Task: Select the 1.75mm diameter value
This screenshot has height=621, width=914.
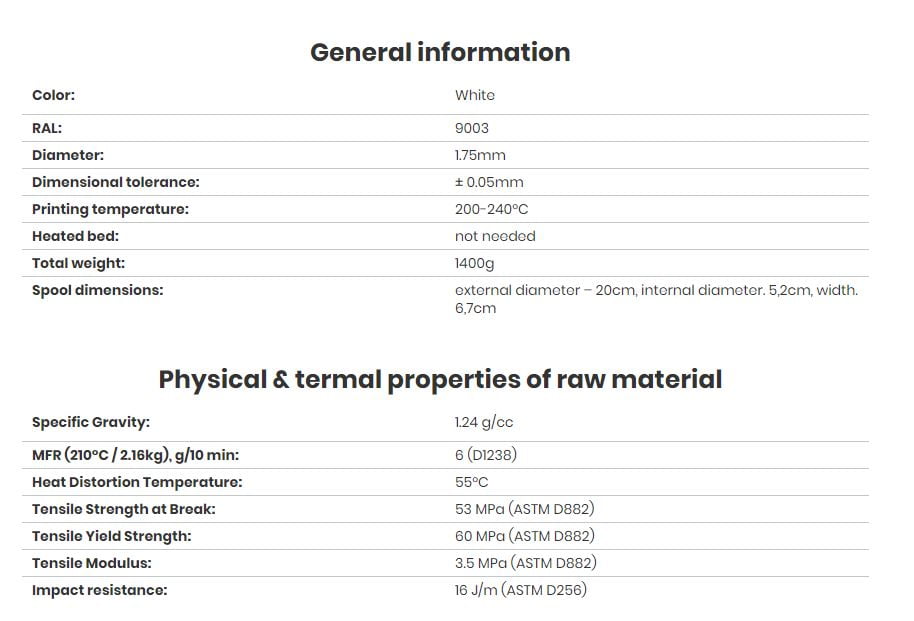Action: click(480, 155)
